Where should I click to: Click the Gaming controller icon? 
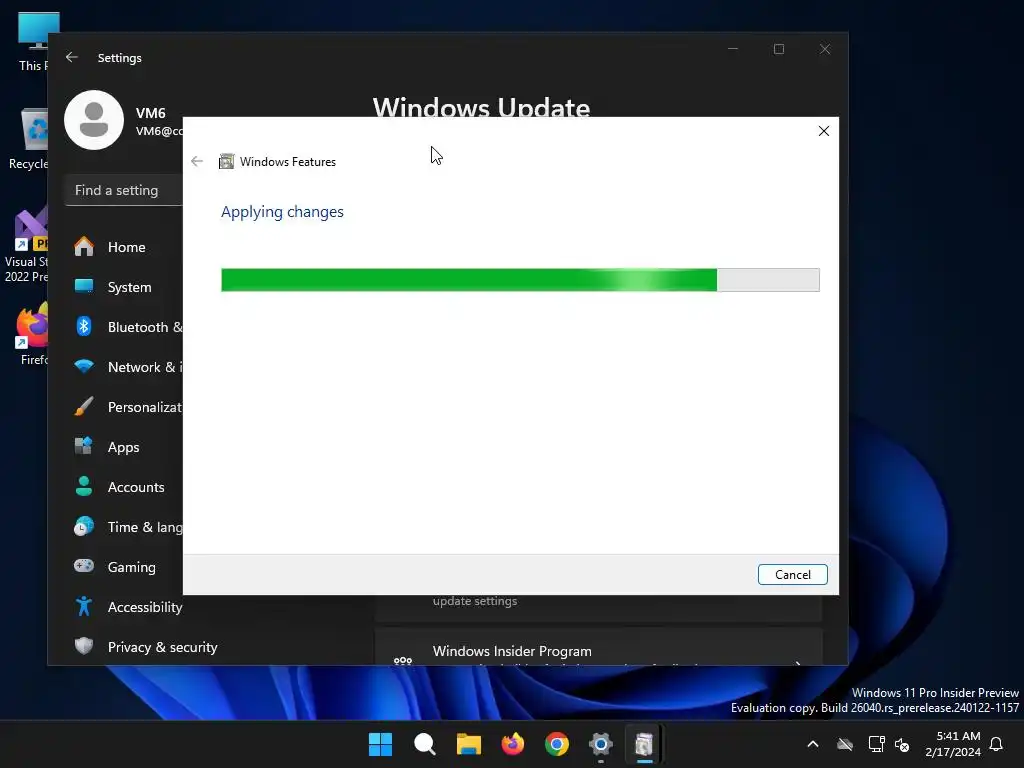[x=84, y=566]
